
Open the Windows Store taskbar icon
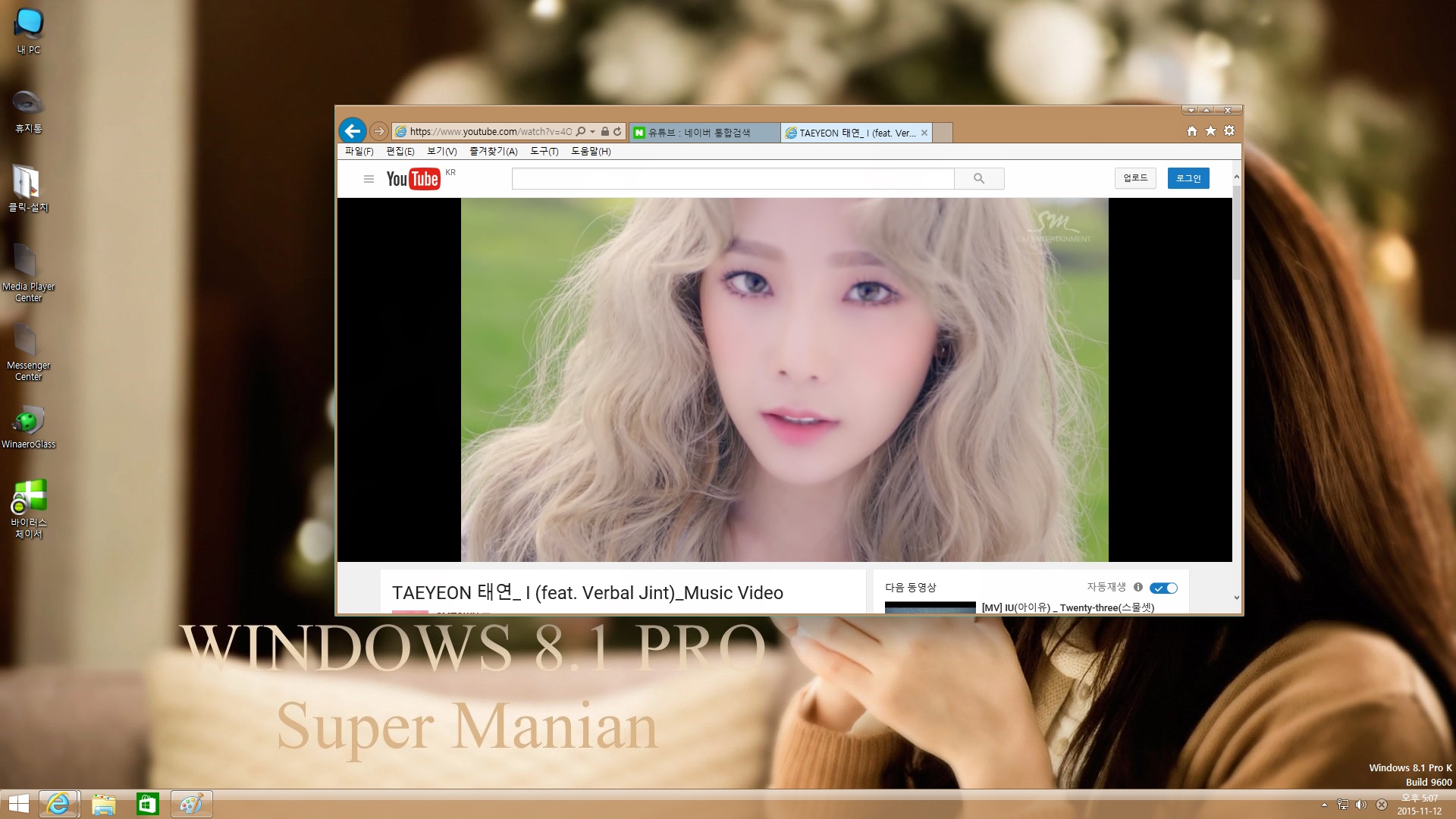click(147, 804)
